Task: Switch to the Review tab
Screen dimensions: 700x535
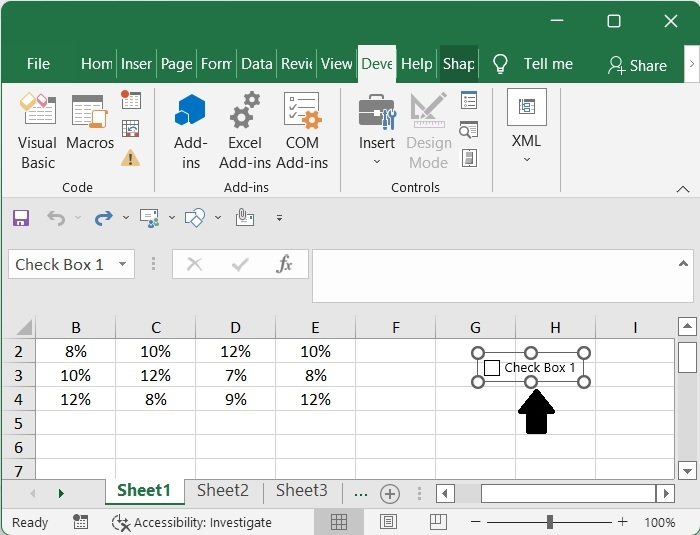Action: click(296, 63)
